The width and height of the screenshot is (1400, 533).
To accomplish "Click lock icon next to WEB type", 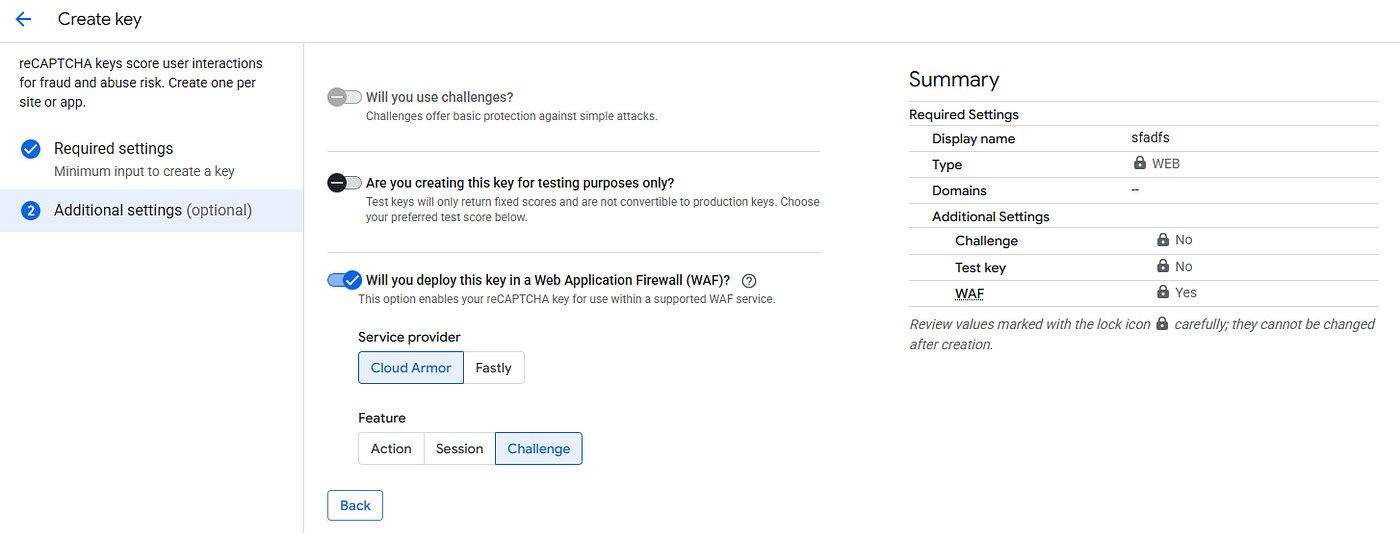I will [1140, 163].
